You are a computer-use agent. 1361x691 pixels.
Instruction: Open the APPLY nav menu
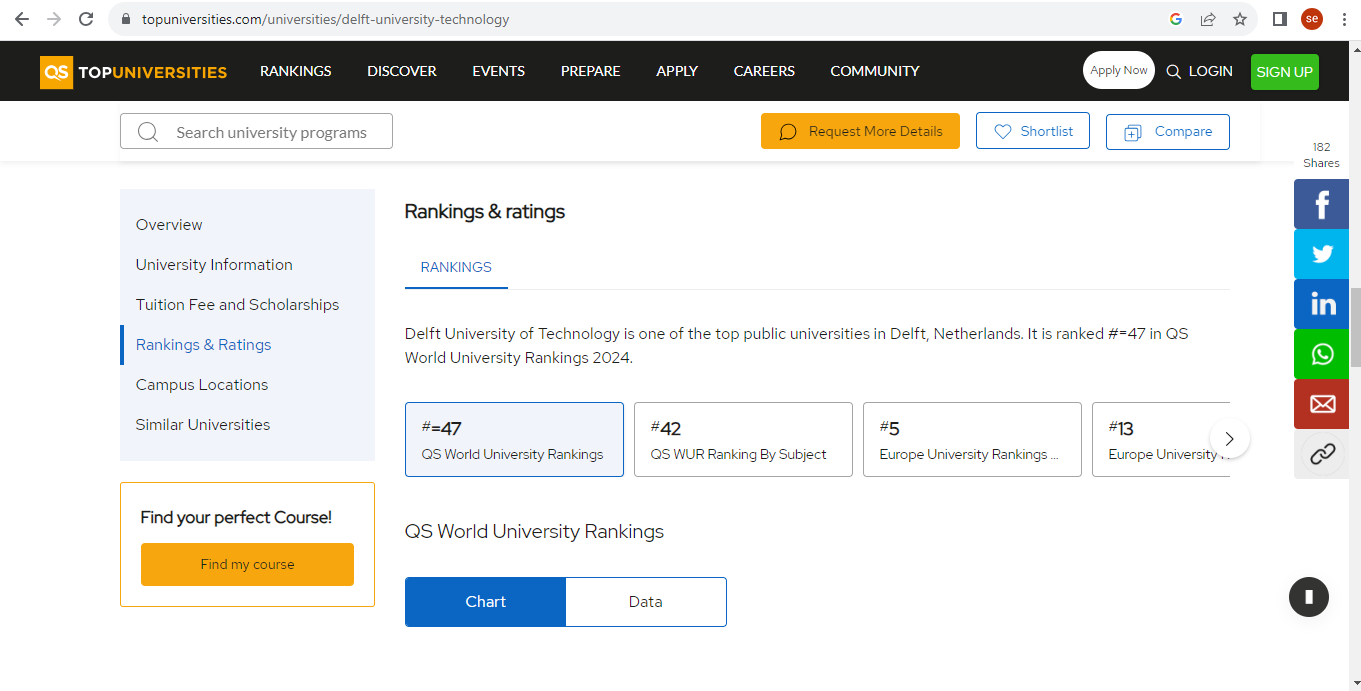(677, 71)
